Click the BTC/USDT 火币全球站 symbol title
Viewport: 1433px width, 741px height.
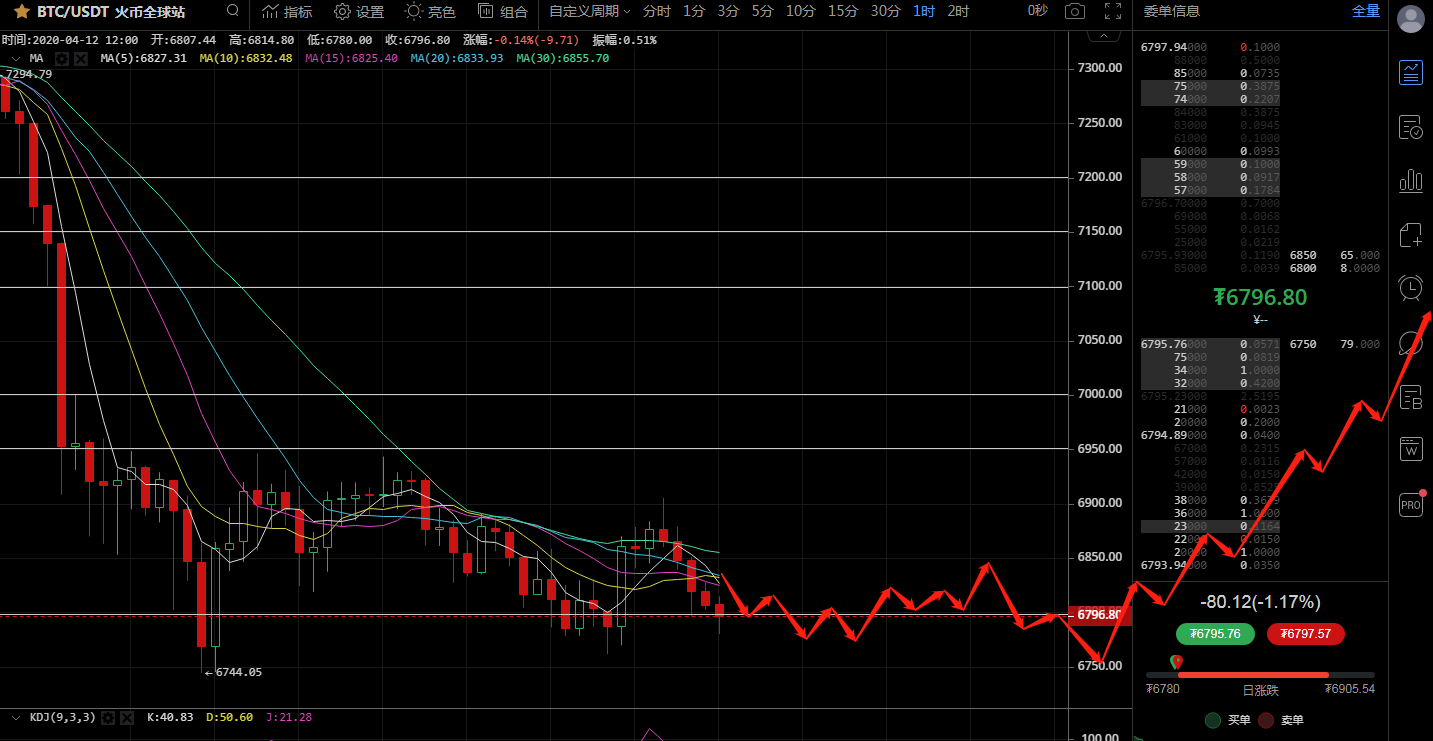click(111, 12)
